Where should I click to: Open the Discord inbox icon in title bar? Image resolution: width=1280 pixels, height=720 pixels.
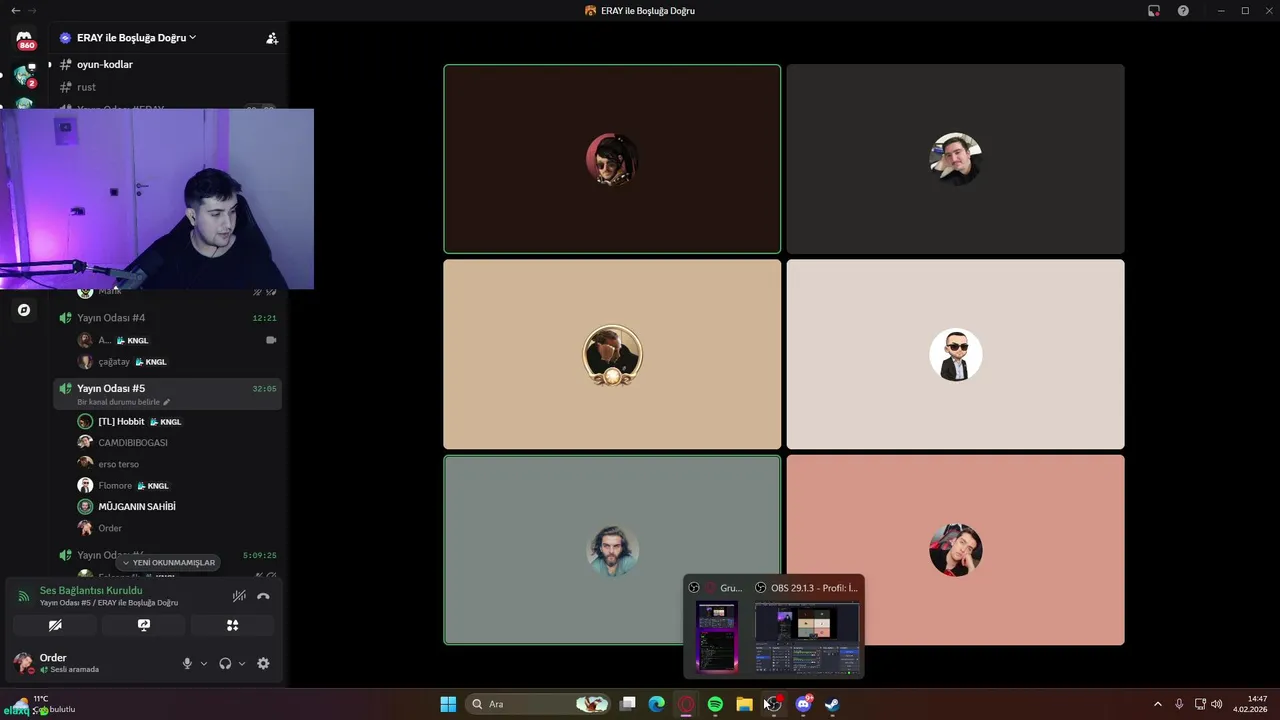[x=1154, y=10]
